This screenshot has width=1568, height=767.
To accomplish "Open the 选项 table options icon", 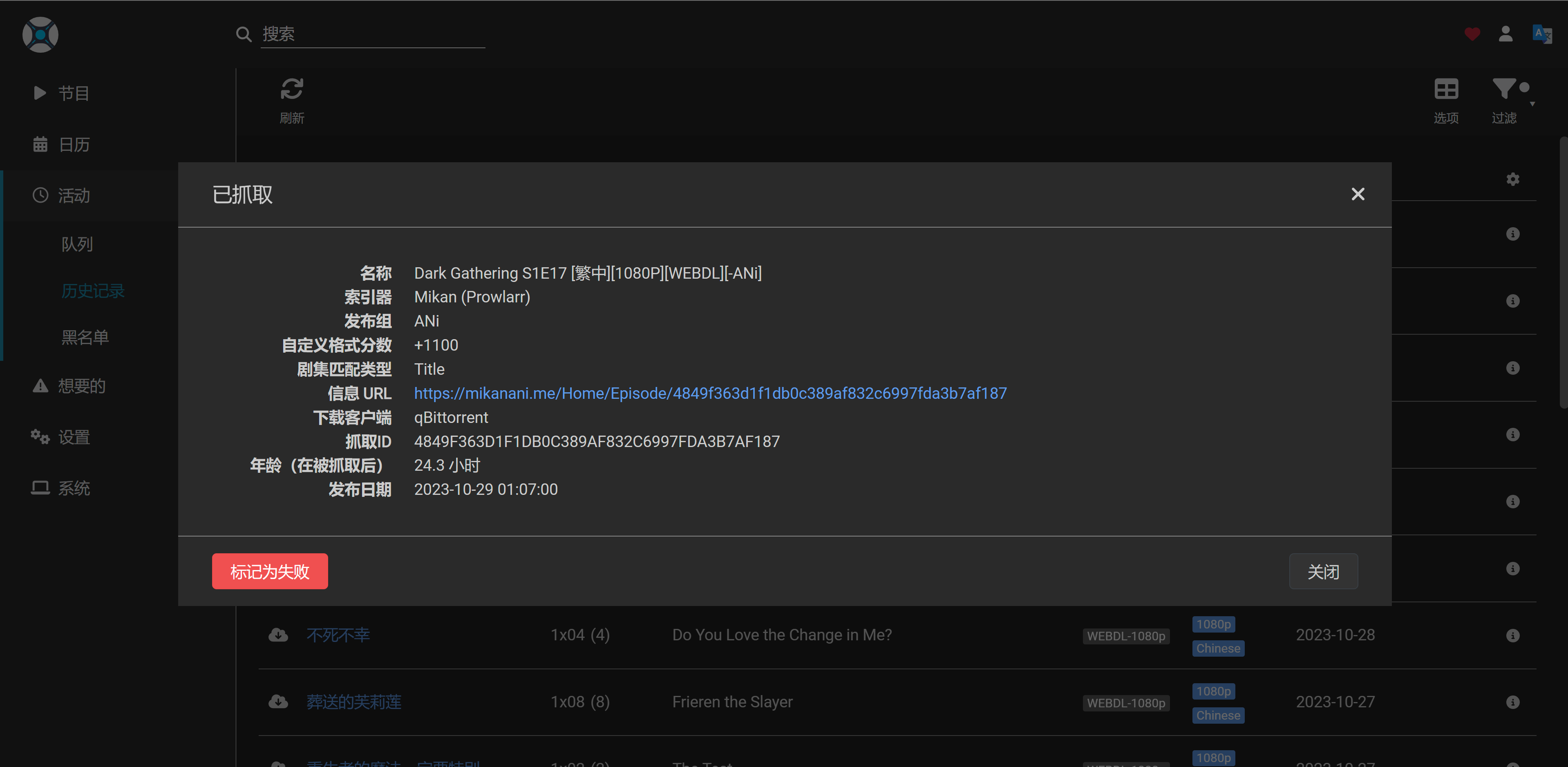I will [x=1446, y=89].
